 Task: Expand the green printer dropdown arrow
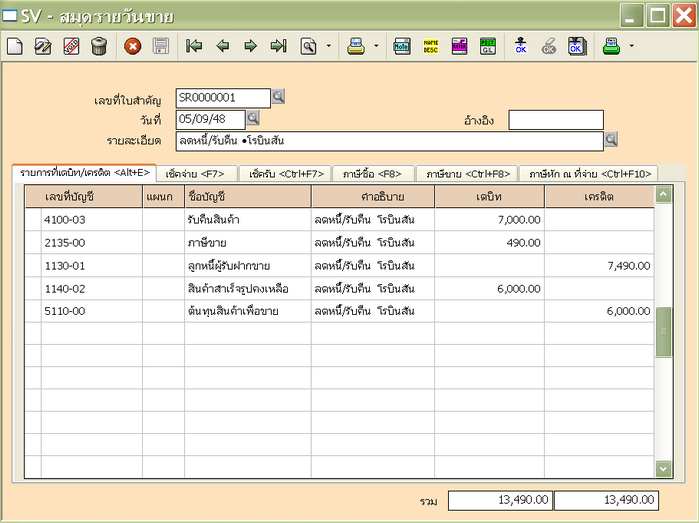pyautogui.click(x=631, y=46)
